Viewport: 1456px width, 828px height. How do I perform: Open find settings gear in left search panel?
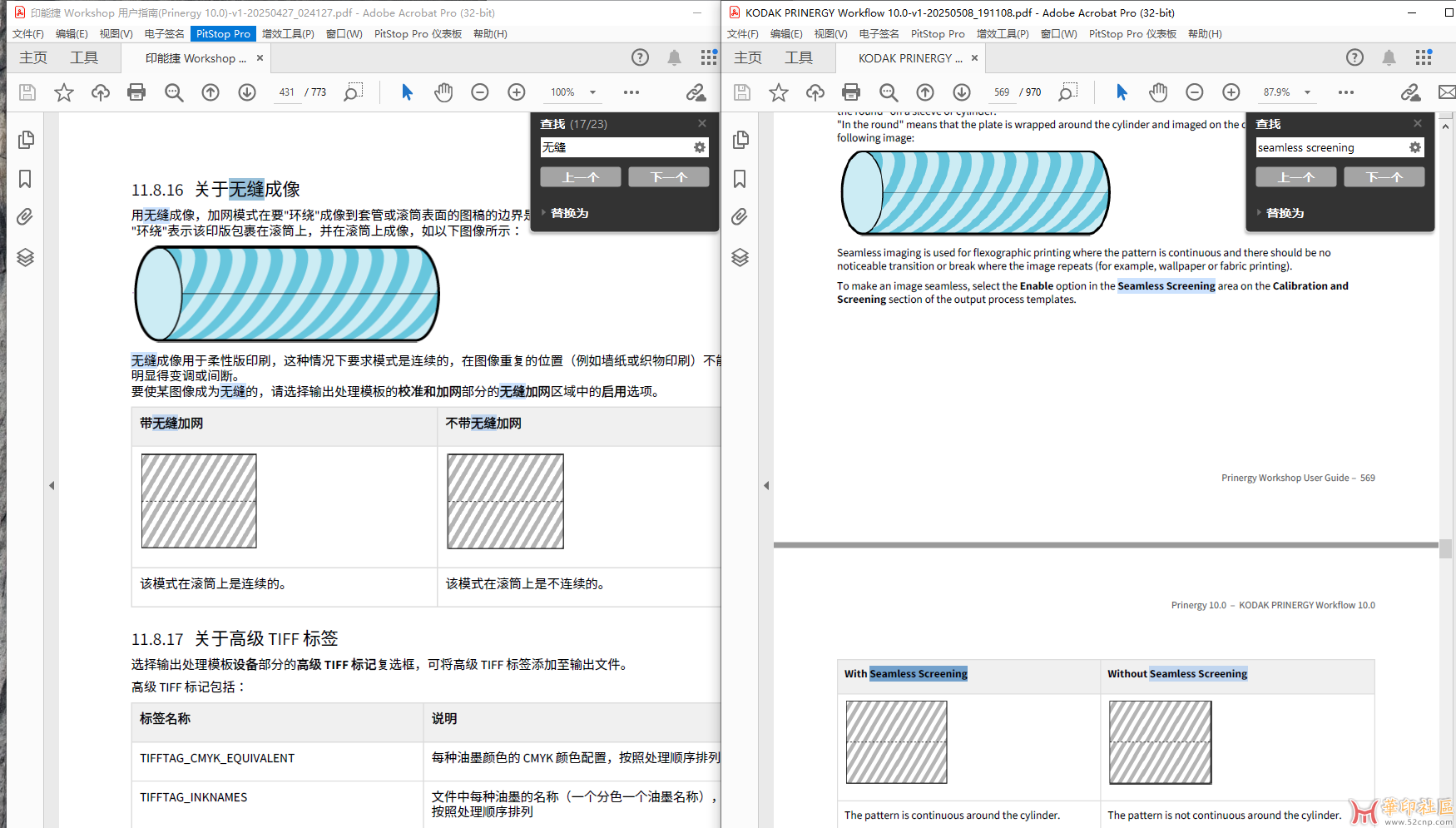(700, 147)
